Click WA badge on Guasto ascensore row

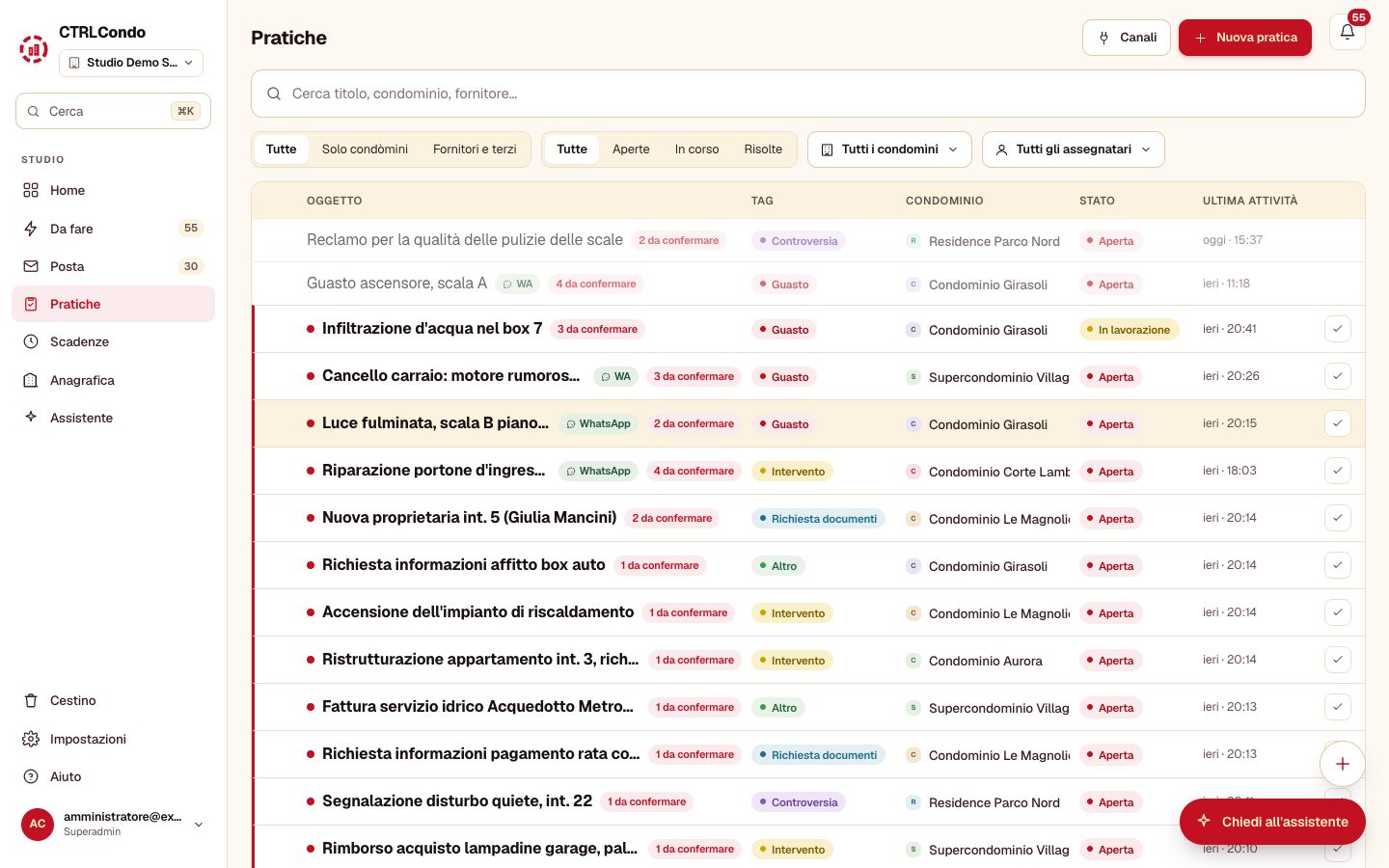click(x=517, y=284)
